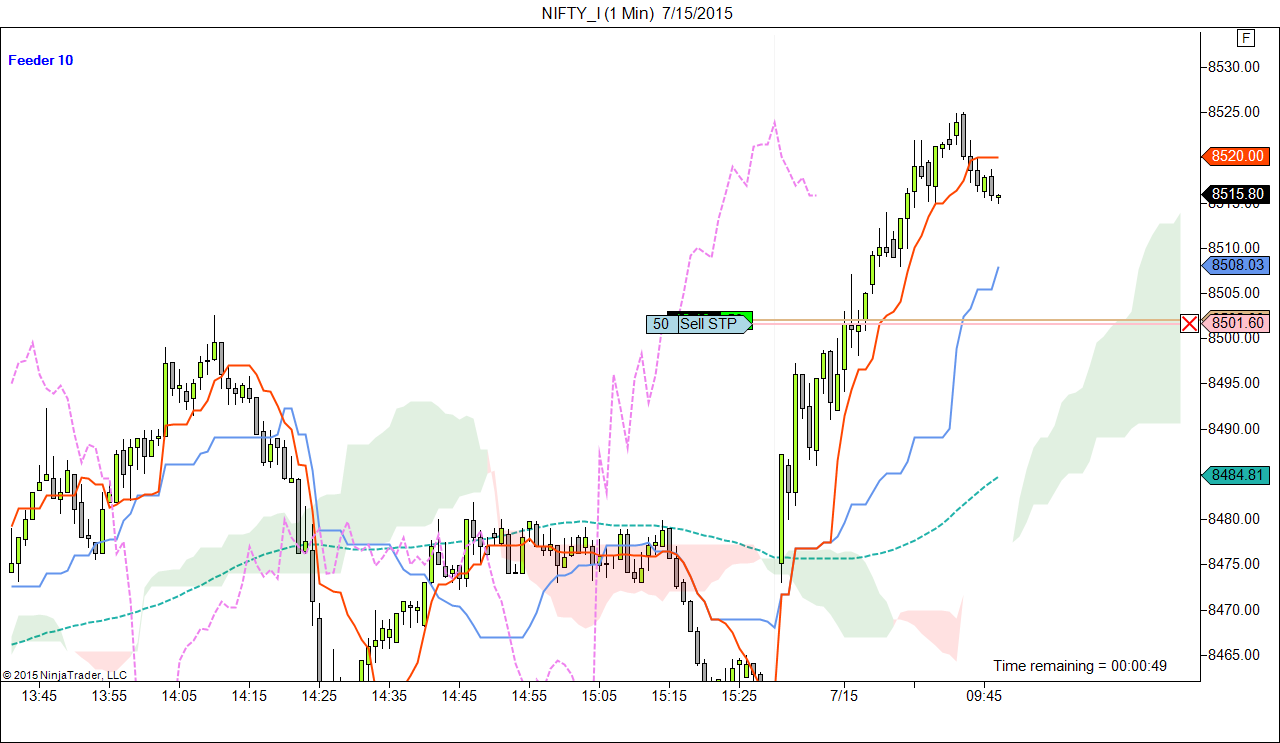
Task: Click the 13:45 time axis label
Action: pyautogui.click(x=39, y=696)
